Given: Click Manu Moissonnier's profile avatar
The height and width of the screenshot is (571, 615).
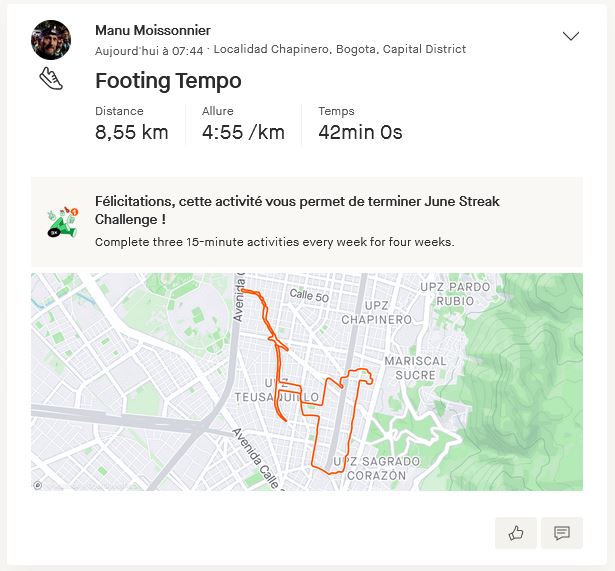Looking at the screenshot, I should tap(51, 40).
